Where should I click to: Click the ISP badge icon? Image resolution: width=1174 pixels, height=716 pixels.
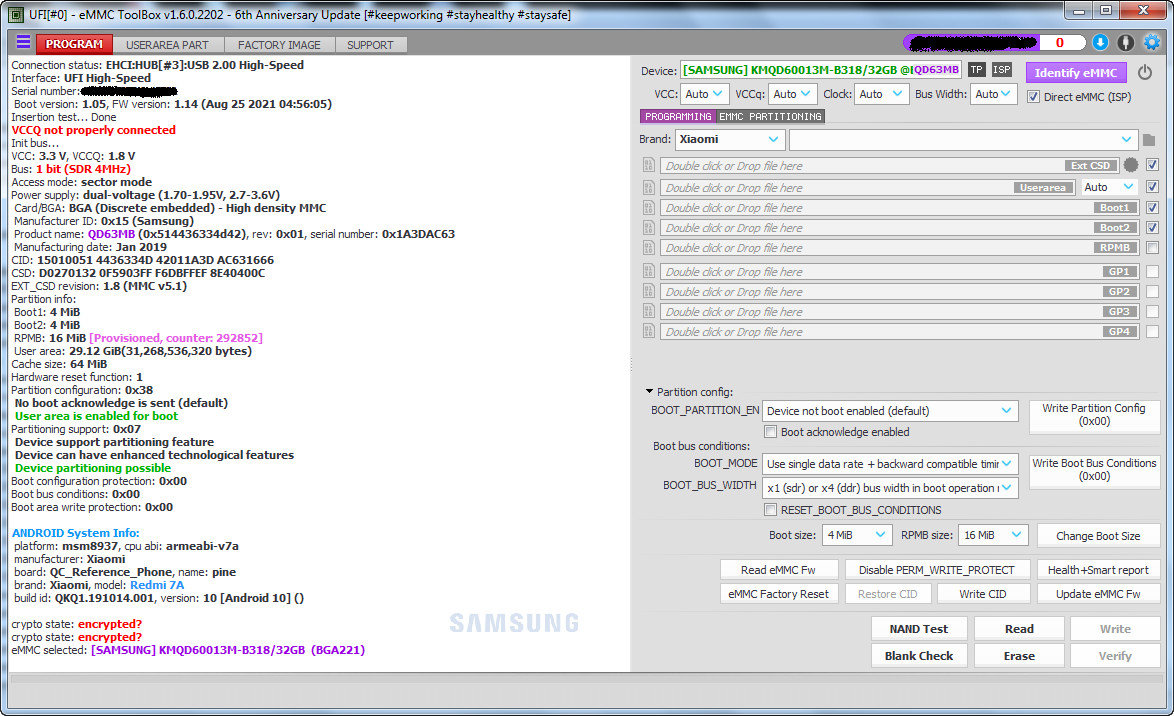1002,70
